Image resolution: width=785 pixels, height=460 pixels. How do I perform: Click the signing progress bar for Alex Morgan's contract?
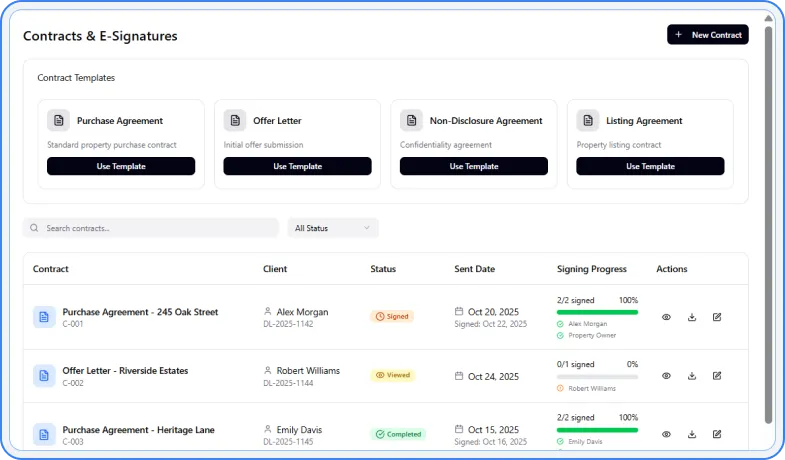click(597, 312)
